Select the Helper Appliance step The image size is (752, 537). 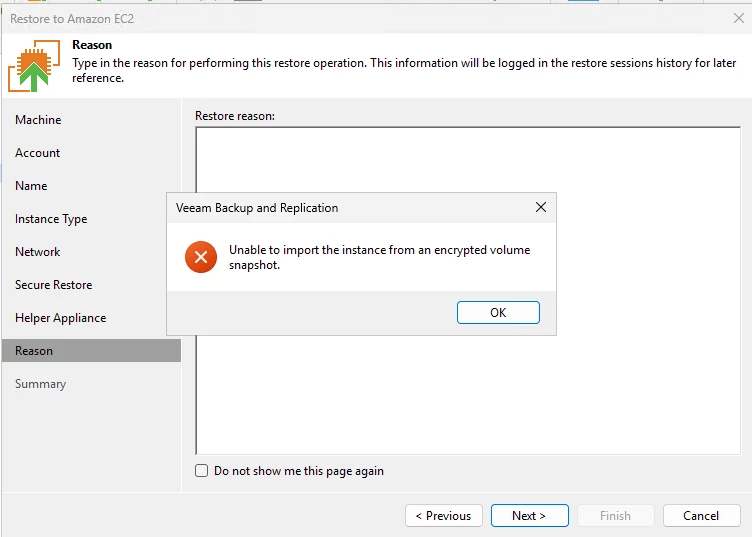click(60, 318)
